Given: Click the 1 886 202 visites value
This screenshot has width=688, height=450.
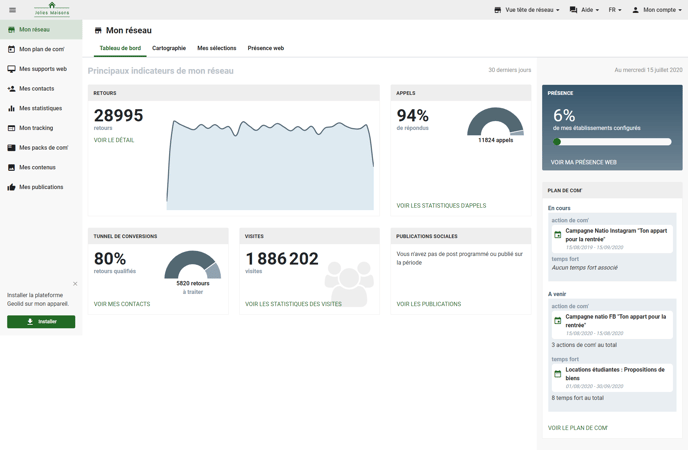Looking at the screenshot, I should pos(282,259).
